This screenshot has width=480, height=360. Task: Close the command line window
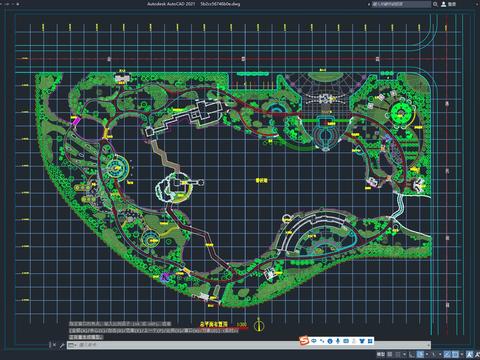(x=54, y=345)
